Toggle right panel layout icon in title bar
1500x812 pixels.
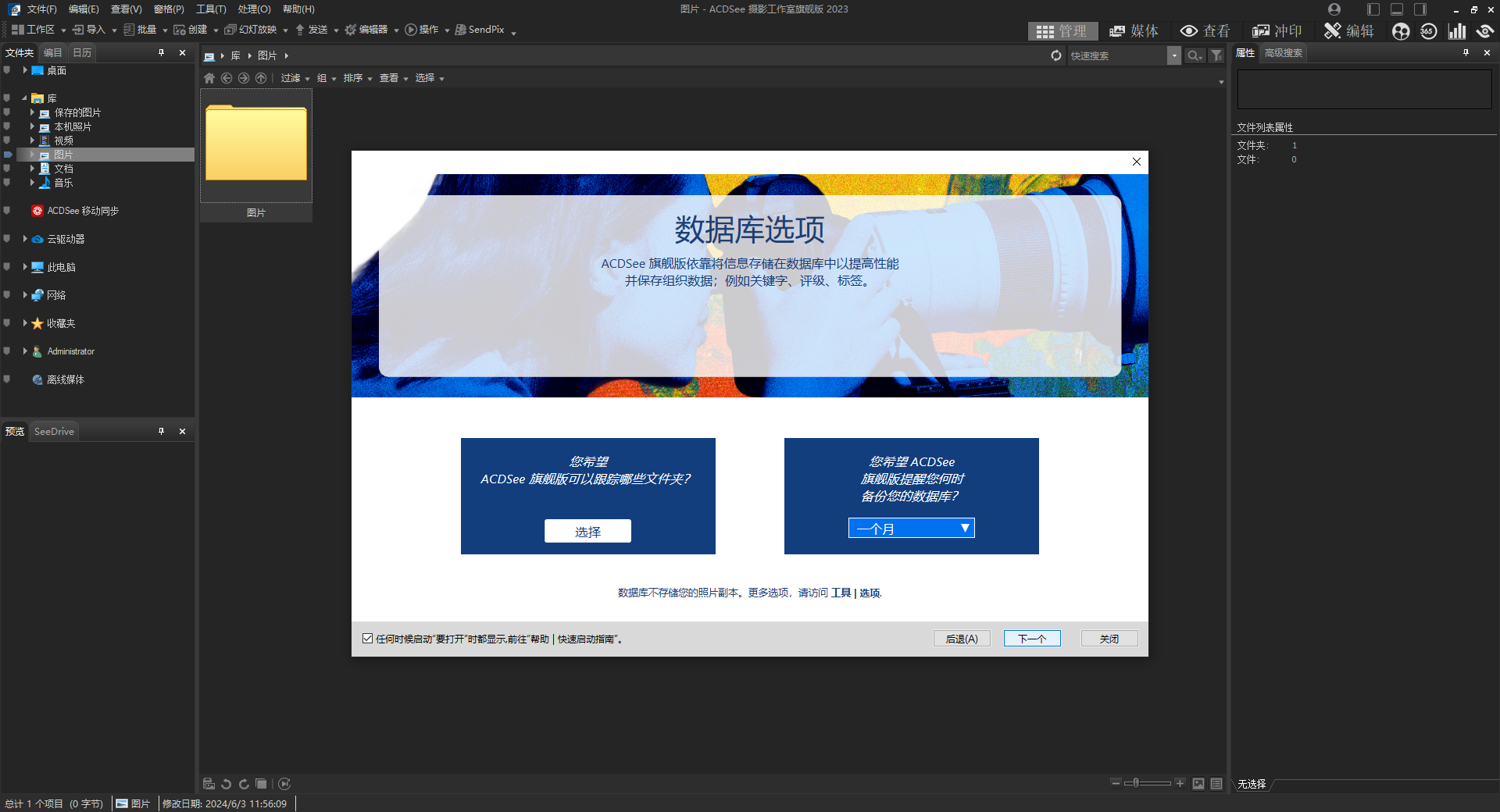click(x=1420, y=9)
